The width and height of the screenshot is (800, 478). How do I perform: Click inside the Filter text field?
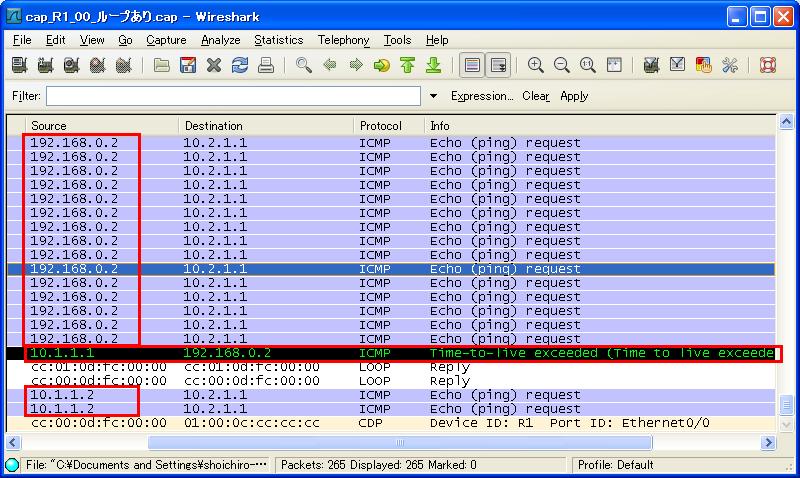[233, 96]
